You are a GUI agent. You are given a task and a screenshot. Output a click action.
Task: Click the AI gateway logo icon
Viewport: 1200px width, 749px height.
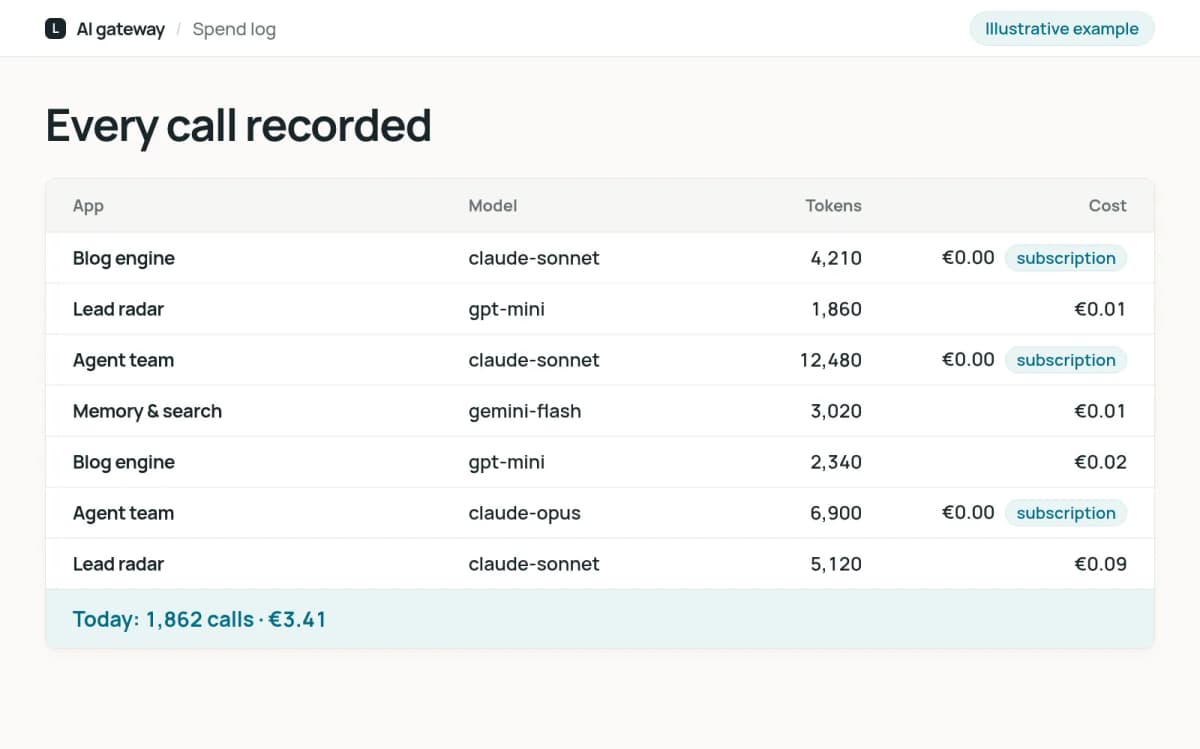56,29
